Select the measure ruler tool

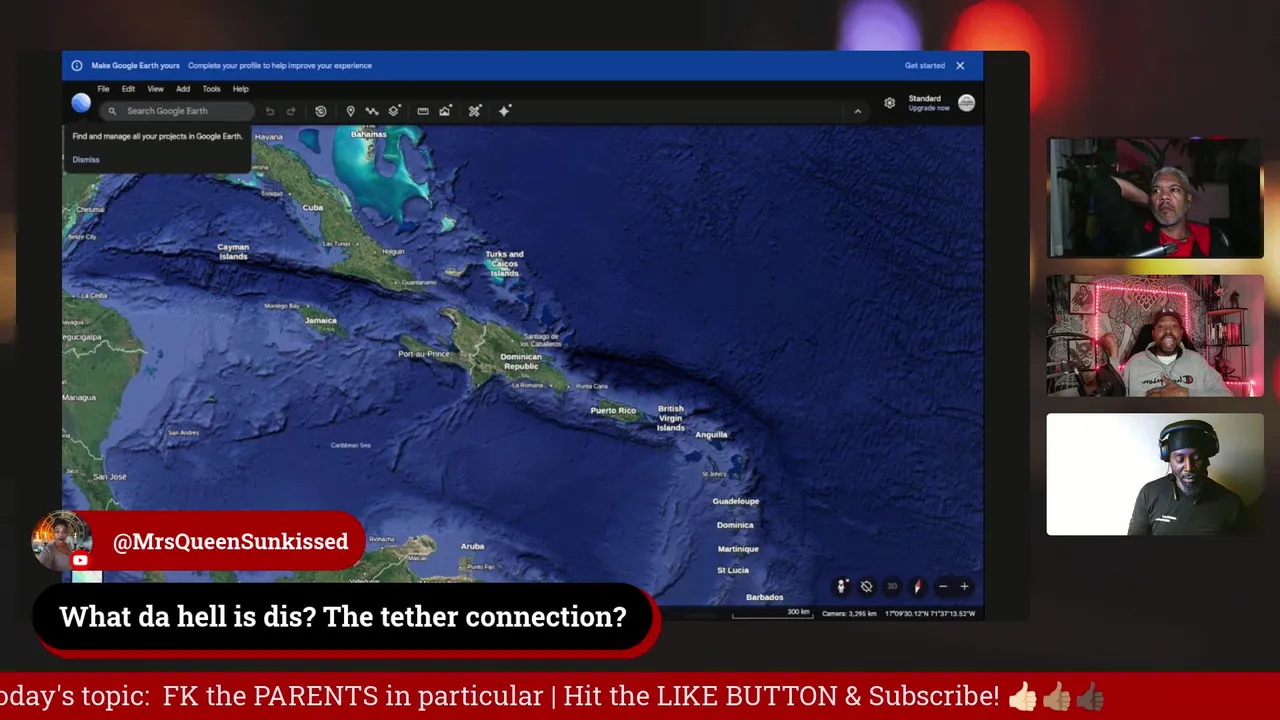pos(423,111)
